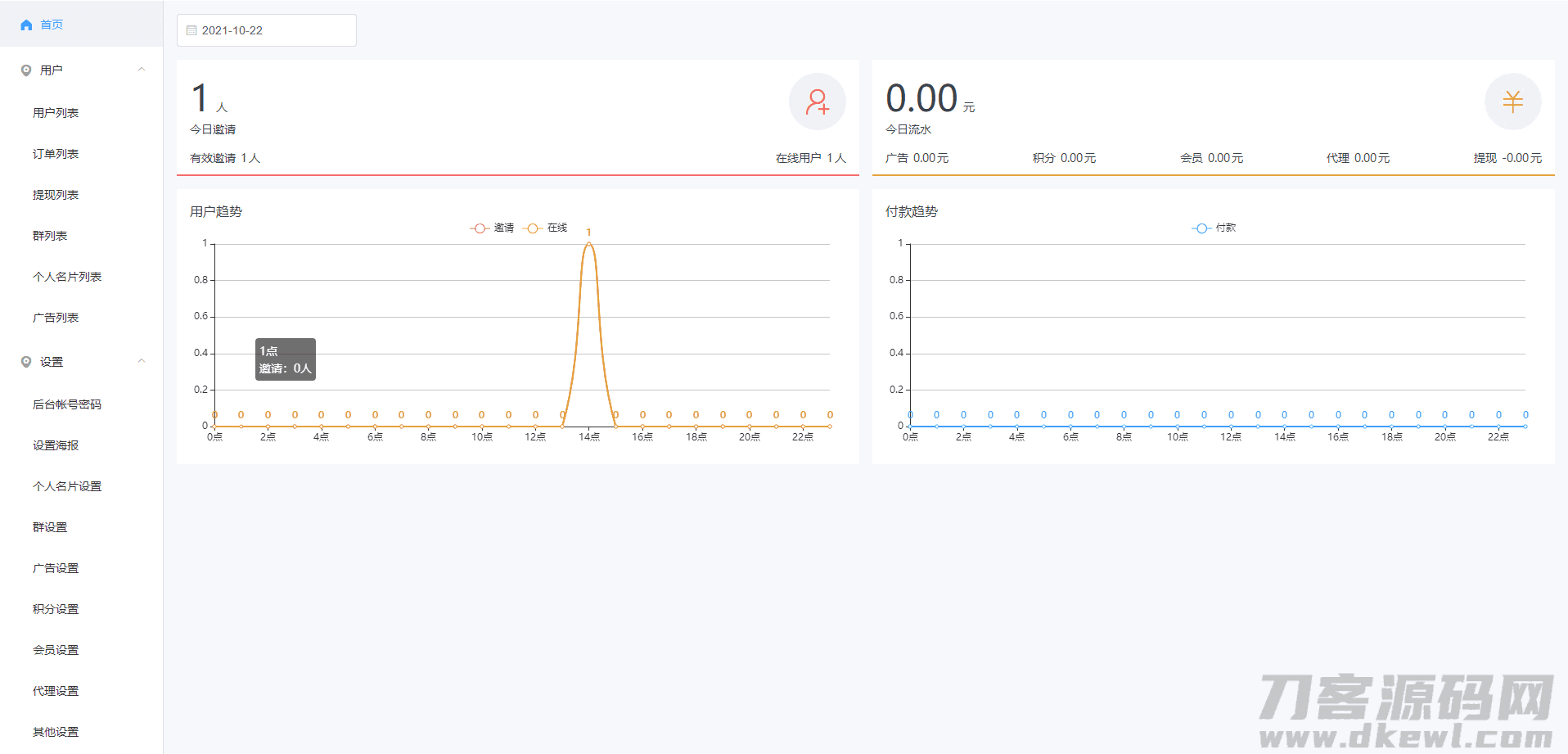Open 代理设置 in the settings menu
Screen dimensions: 1568x754
[56, 691]
